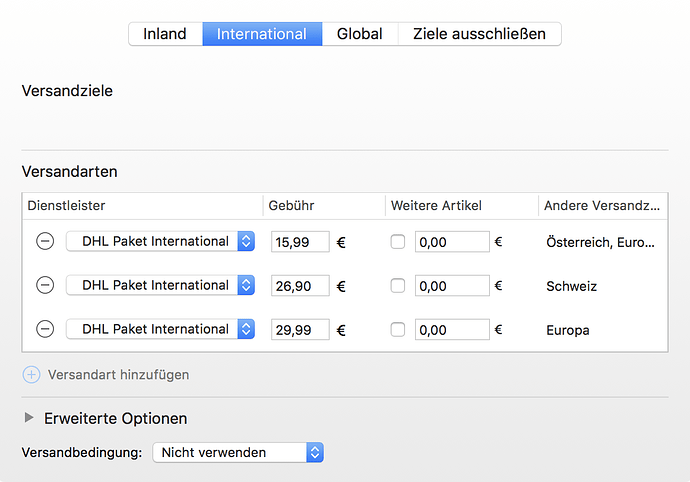This screenshot has width=690, height=482.
Task: Select the International tab
Action: pos(262,34)
